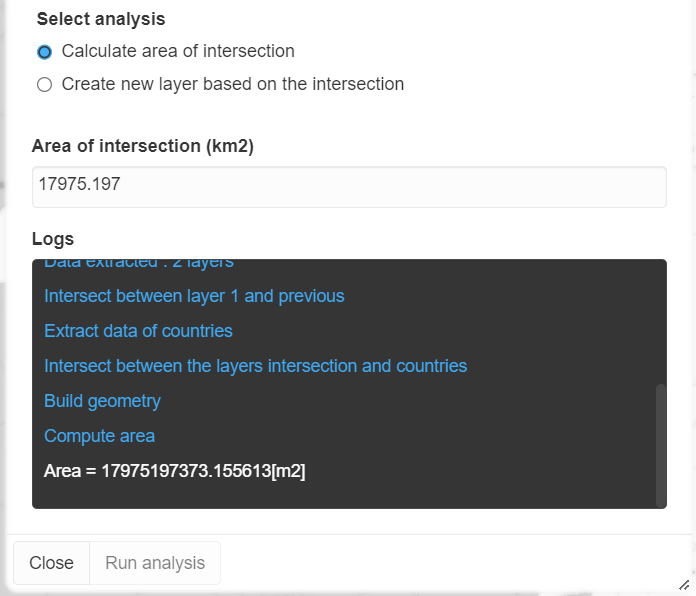The image size is (696, 596).
Task: Click the Logs panel vertical scrollbar
Action: pyautogui.click(x=660, y=444)
